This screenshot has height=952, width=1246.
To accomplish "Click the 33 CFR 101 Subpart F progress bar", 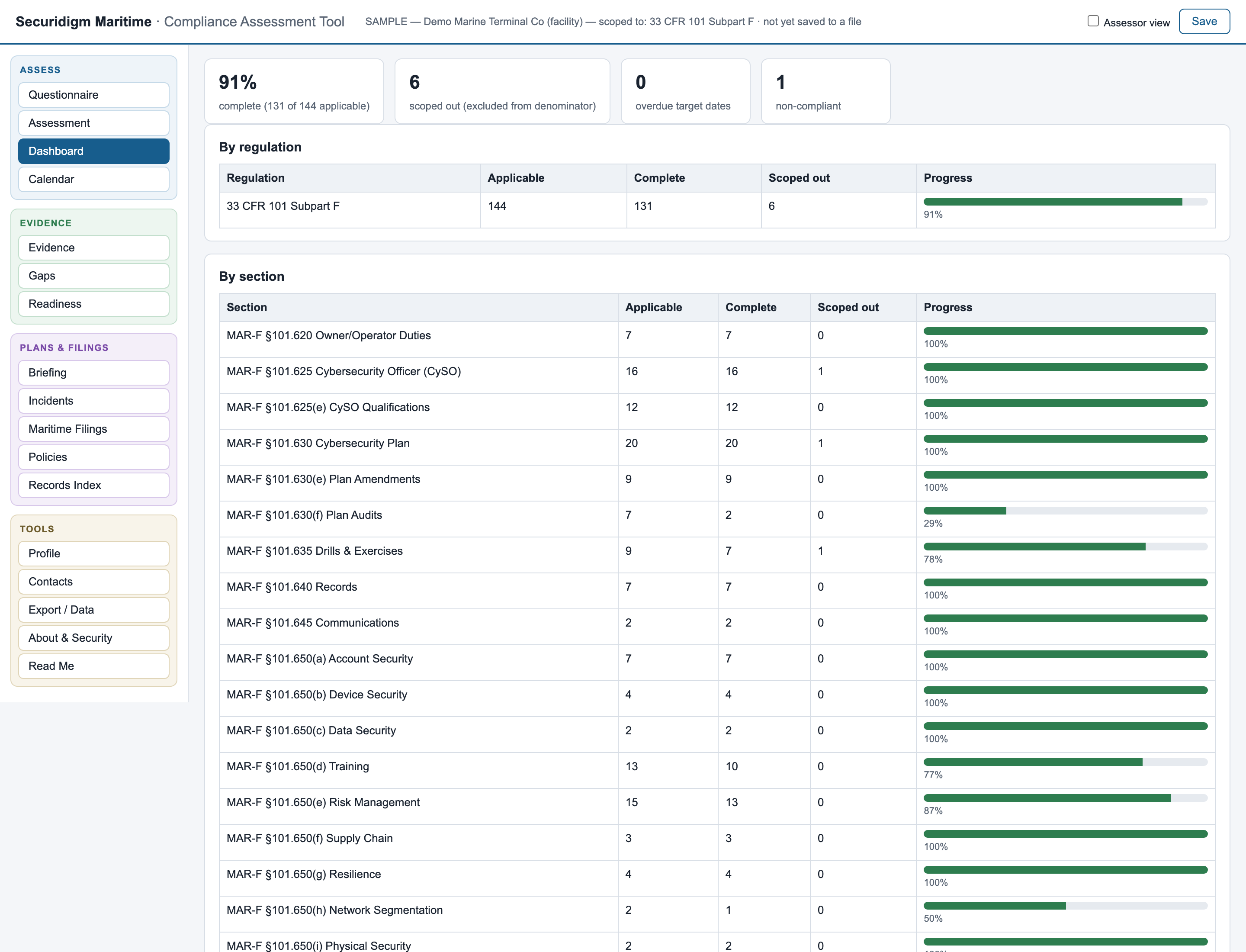I will (x=1065, y=202).
